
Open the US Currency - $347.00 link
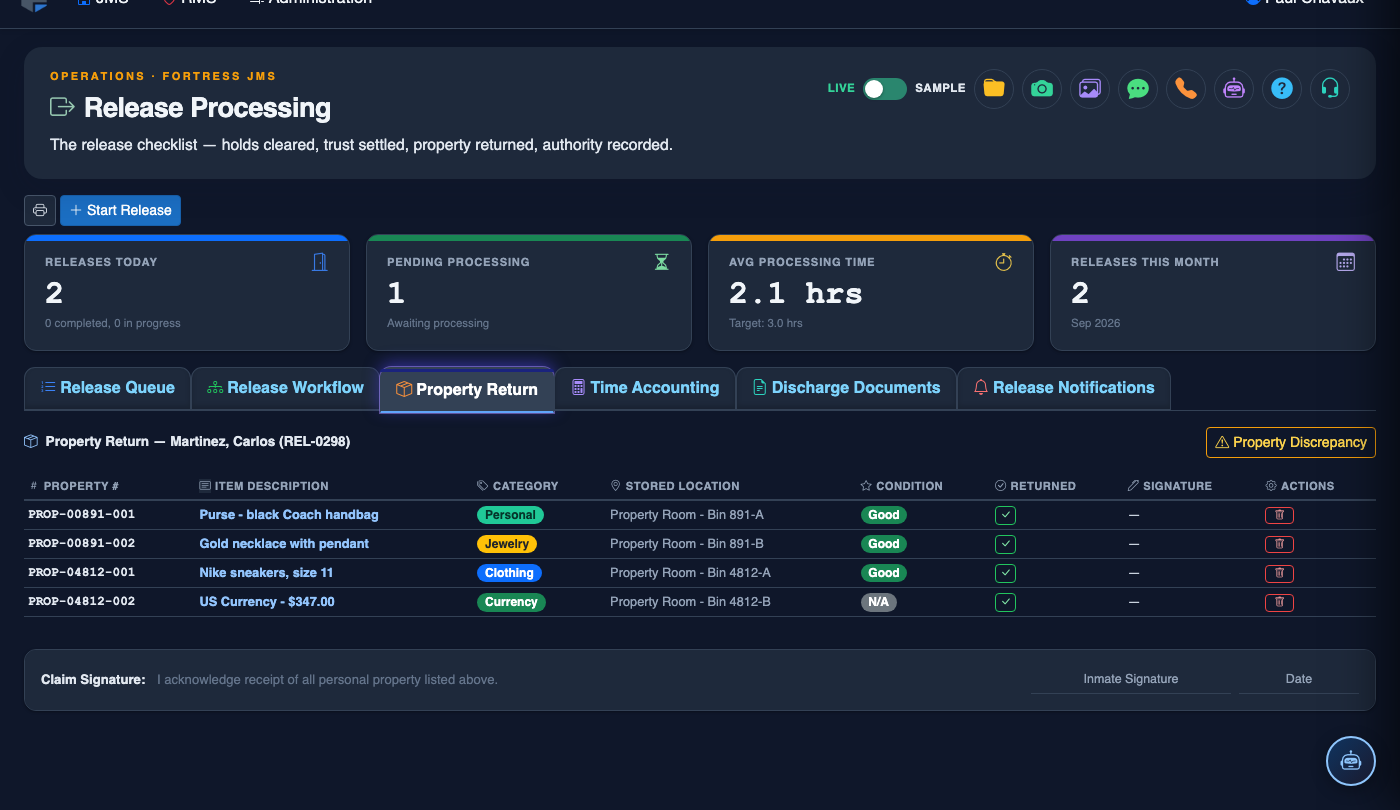267,602
